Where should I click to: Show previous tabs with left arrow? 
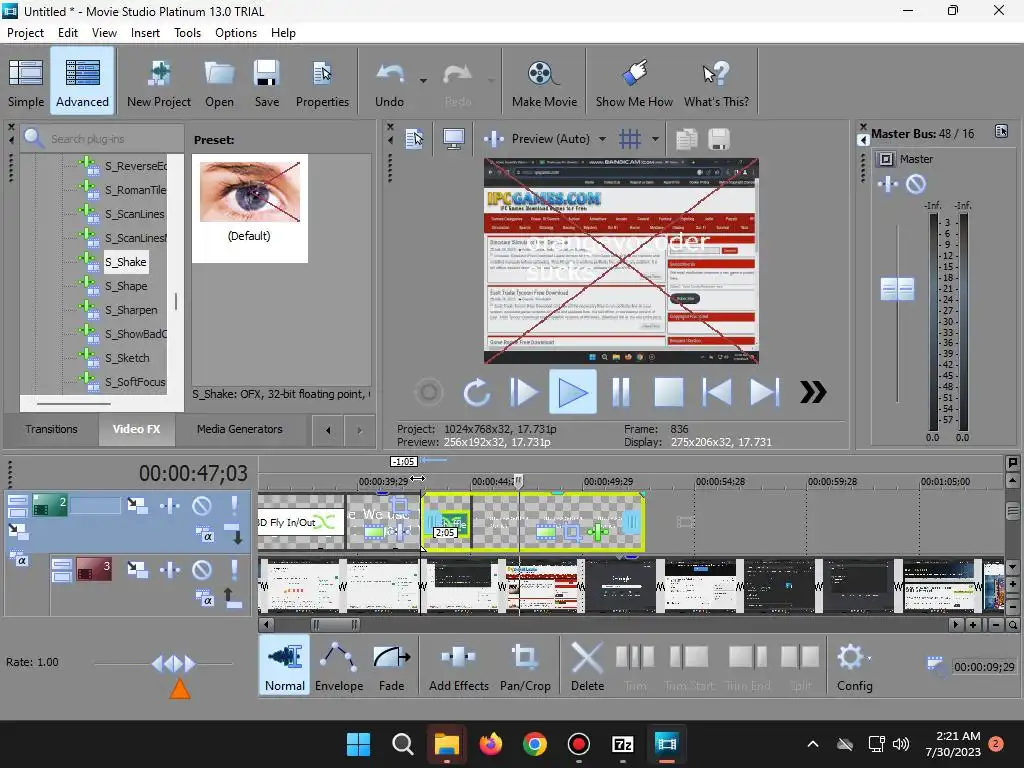(x=328, y=430)
